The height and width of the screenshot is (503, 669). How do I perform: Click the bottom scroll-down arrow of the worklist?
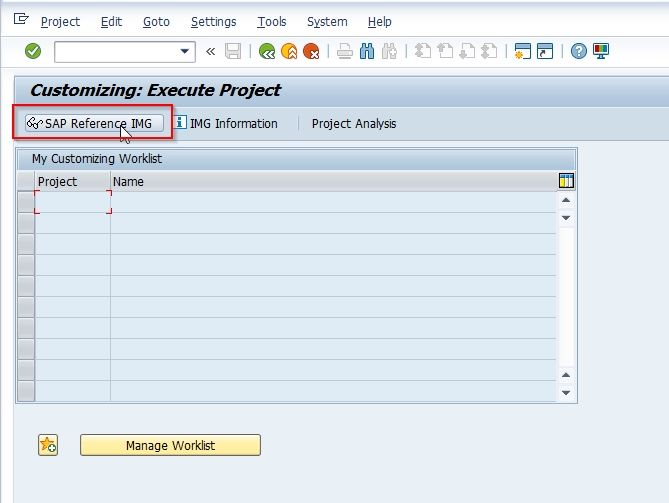click(x=566, y=393)
